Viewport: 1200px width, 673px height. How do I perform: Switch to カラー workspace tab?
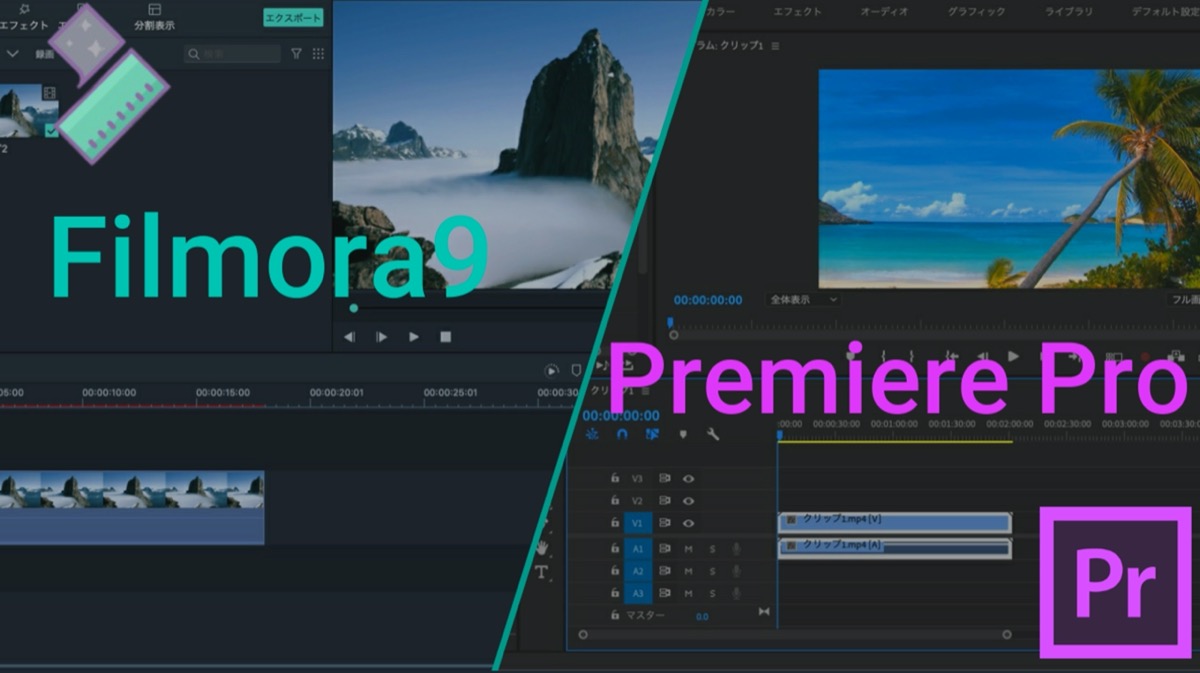pyautogui.click(x=720, y=12)
